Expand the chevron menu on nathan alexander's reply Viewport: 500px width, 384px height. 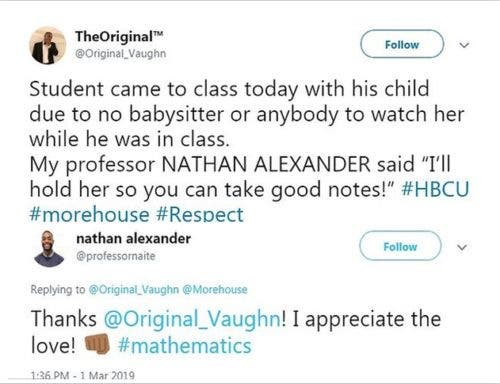tap(462, 247)
